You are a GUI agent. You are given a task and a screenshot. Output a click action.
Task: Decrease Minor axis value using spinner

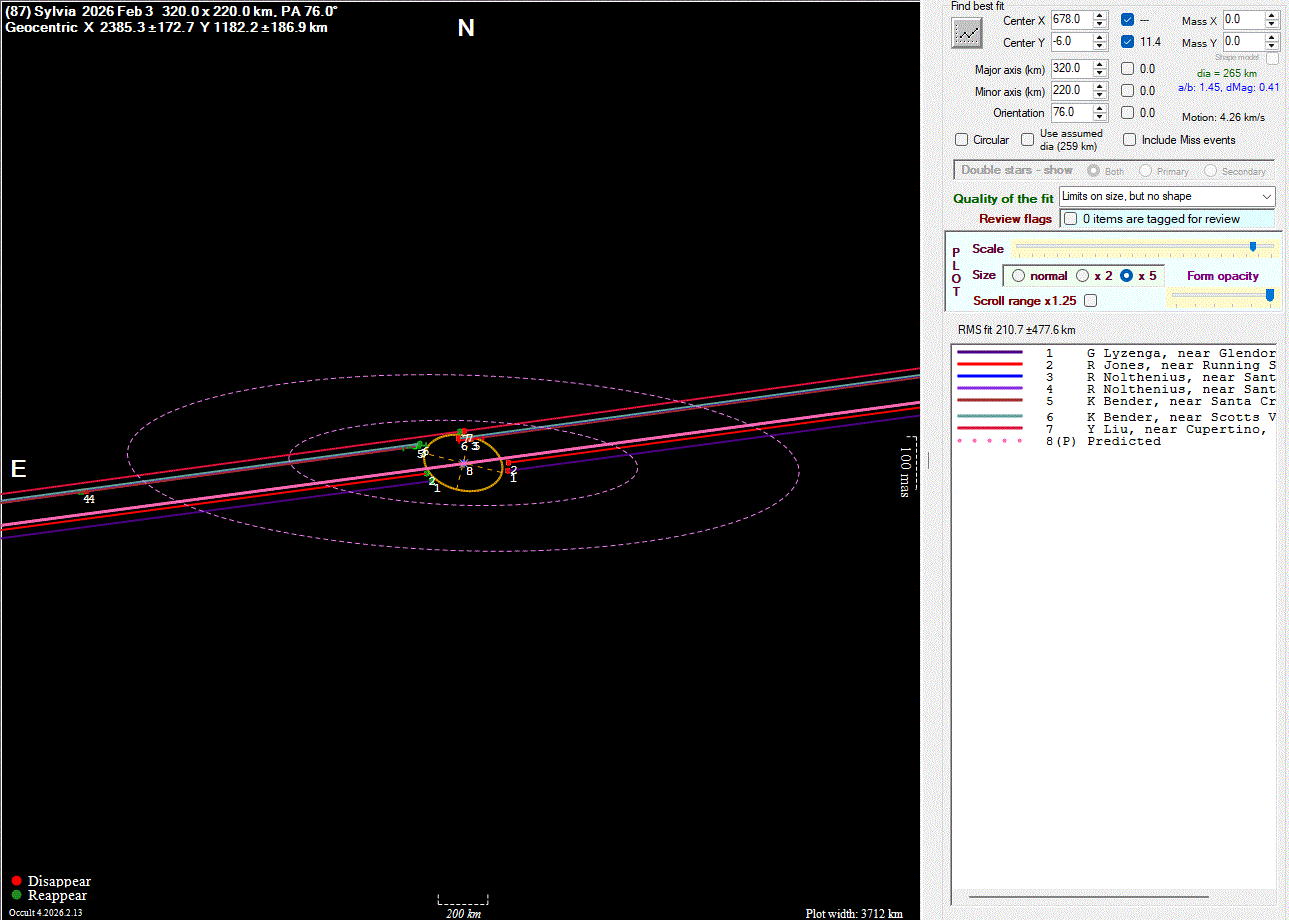click(1100, 95)
